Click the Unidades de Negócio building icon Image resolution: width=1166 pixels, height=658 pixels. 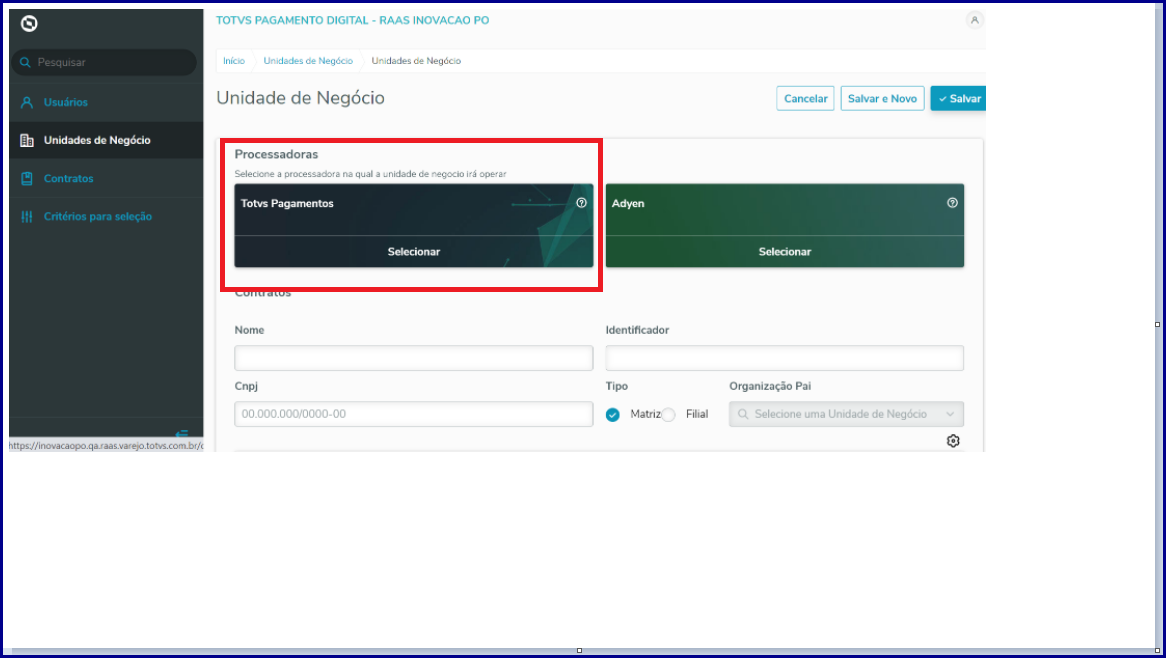coord(27,141)
